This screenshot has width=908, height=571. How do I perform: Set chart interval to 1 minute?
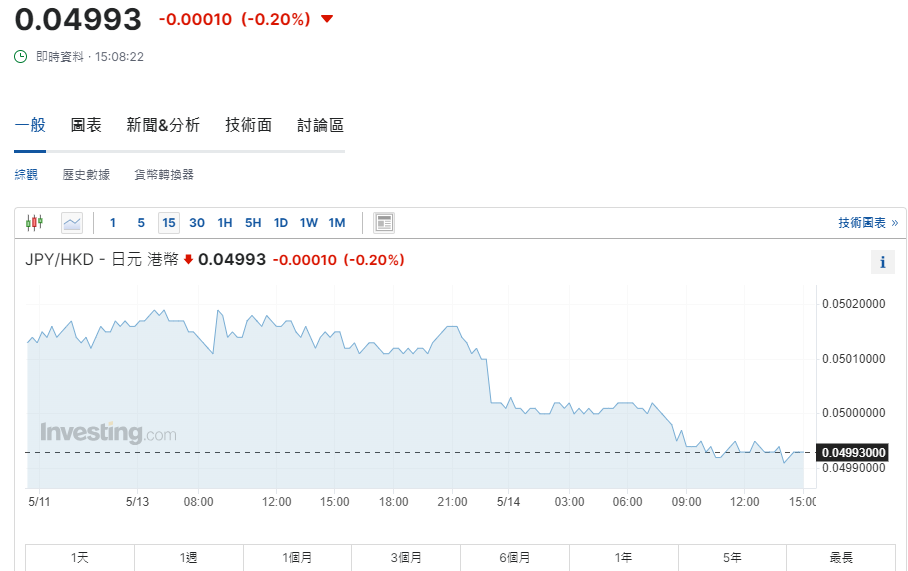click(113, 223)
